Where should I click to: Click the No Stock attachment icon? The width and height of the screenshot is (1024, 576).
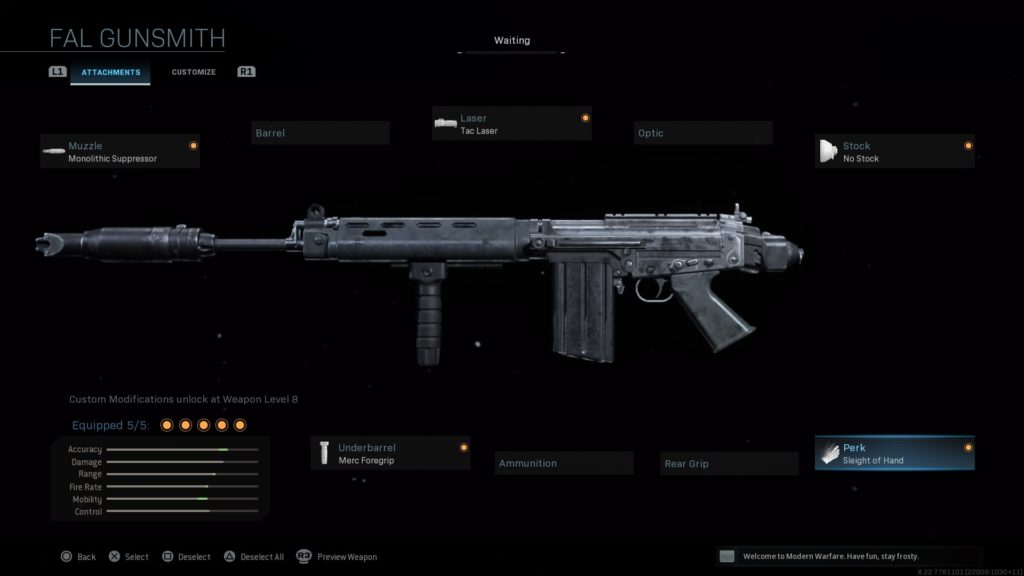click(x=828, y=151)
